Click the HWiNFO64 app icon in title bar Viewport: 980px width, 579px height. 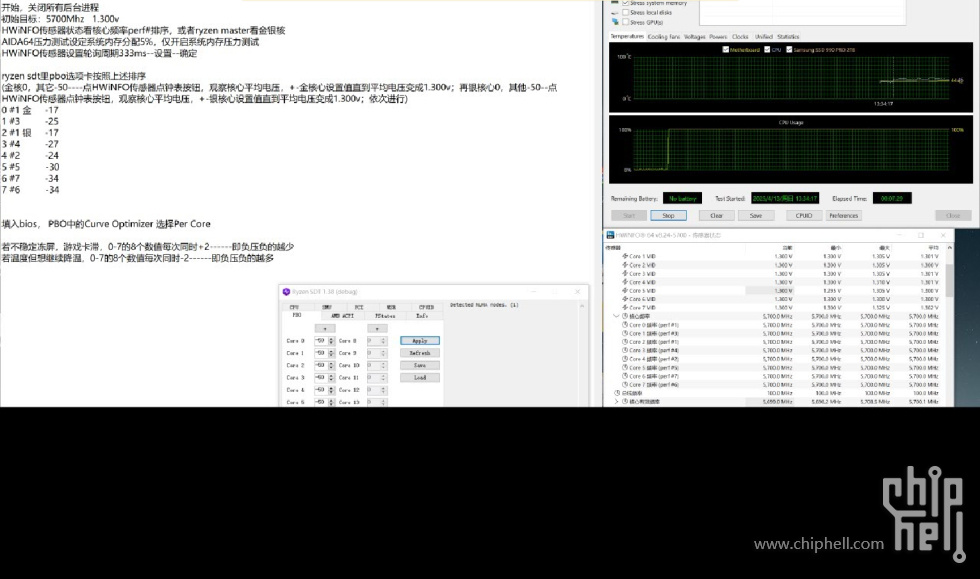pyautogui.click(x=610, y=235)
